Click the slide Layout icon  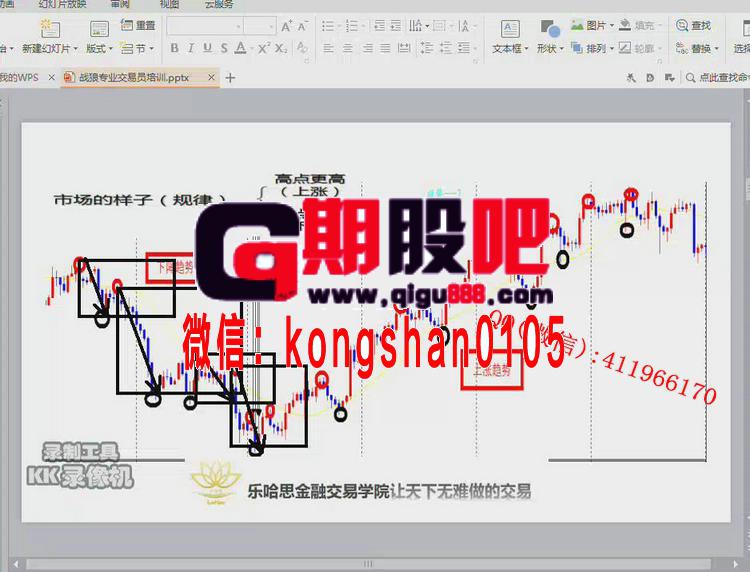coord(99,28)
